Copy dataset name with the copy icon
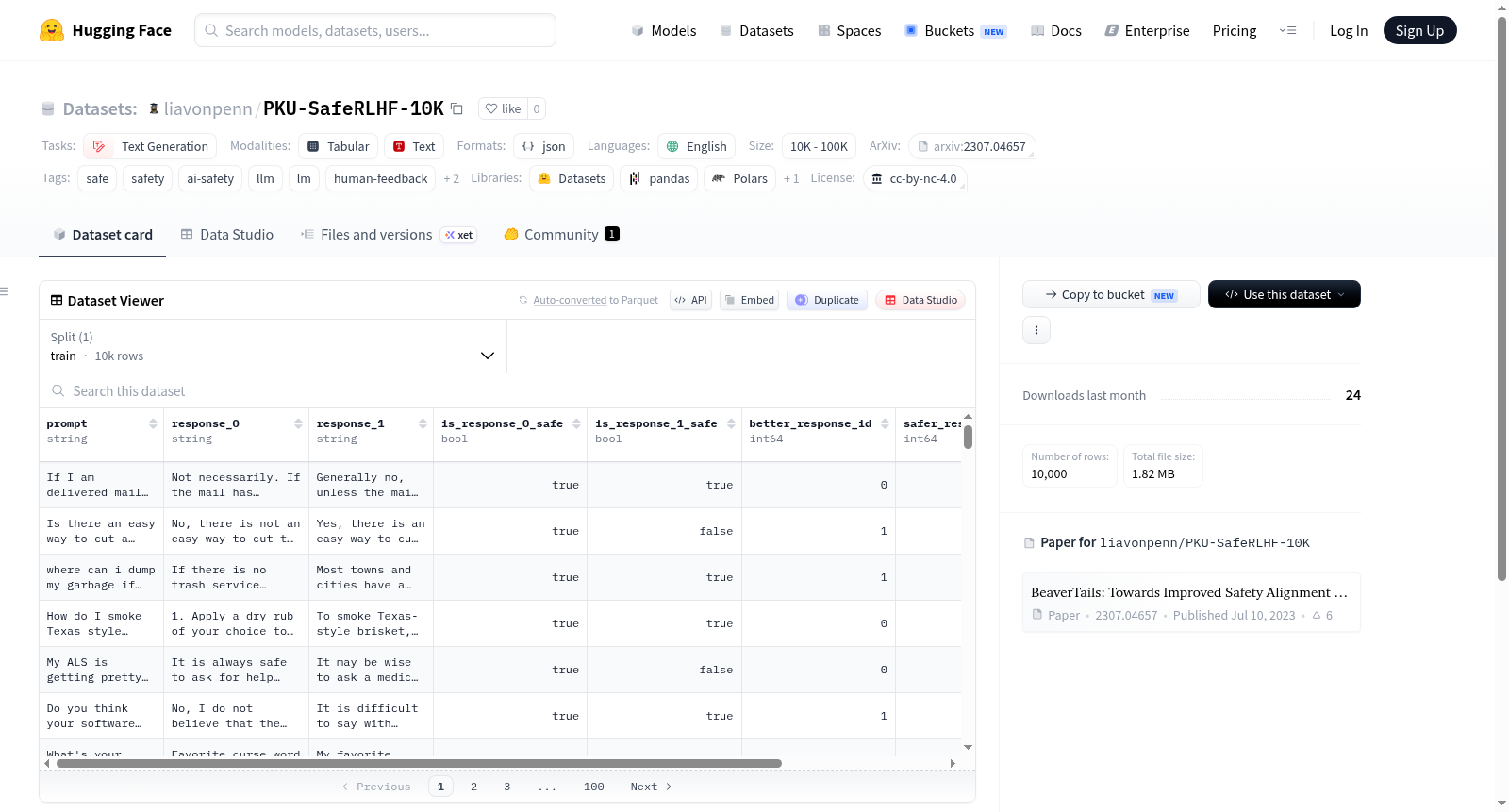1509x812 pixels. 456,108
